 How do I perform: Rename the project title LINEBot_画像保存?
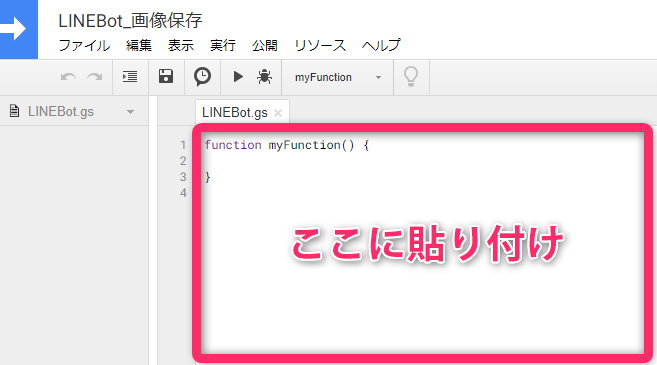tap(130, 21)
